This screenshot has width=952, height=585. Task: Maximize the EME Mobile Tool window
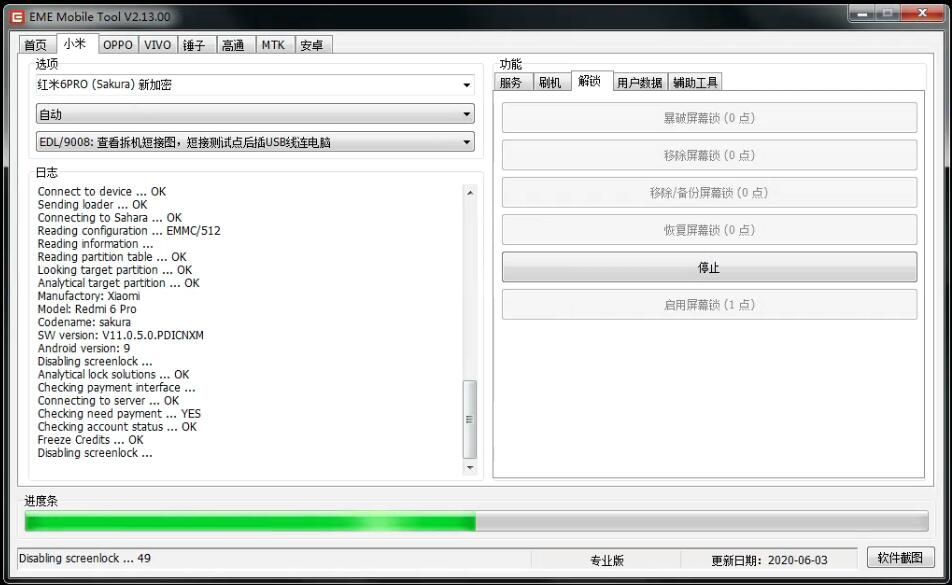pyautogui.click(x=888, y=13)
